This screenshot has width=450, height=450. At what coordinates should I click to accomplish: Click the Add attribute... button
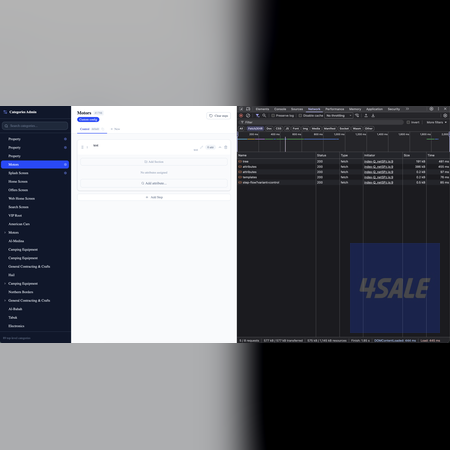154,183
